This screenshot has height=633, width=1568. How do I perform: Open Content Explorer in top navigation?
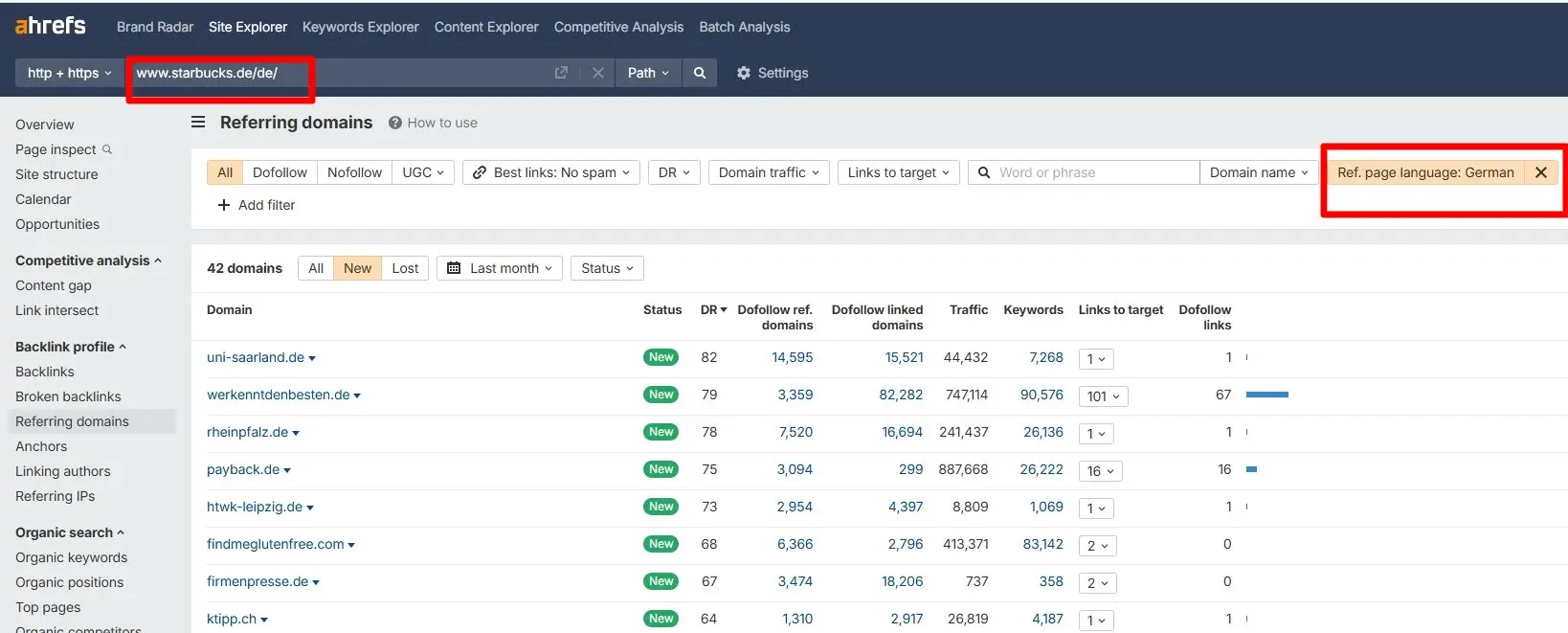pyautogui.click(x=486, y=27)
